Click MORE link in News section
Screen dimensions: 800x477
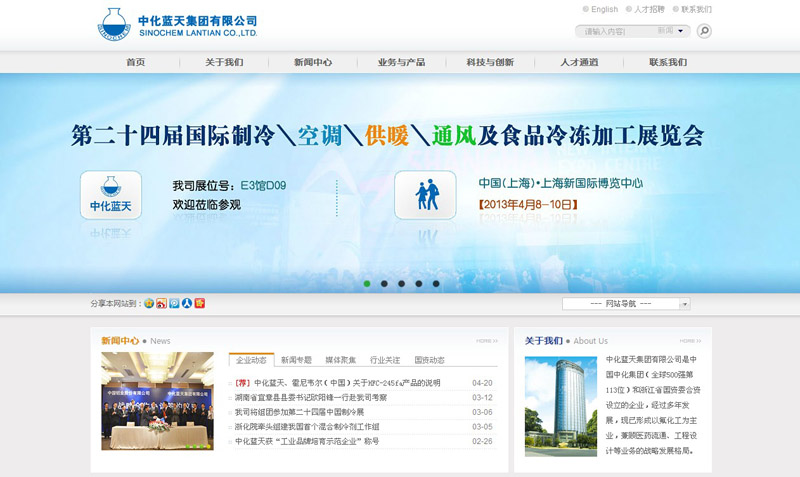point(487,341)
